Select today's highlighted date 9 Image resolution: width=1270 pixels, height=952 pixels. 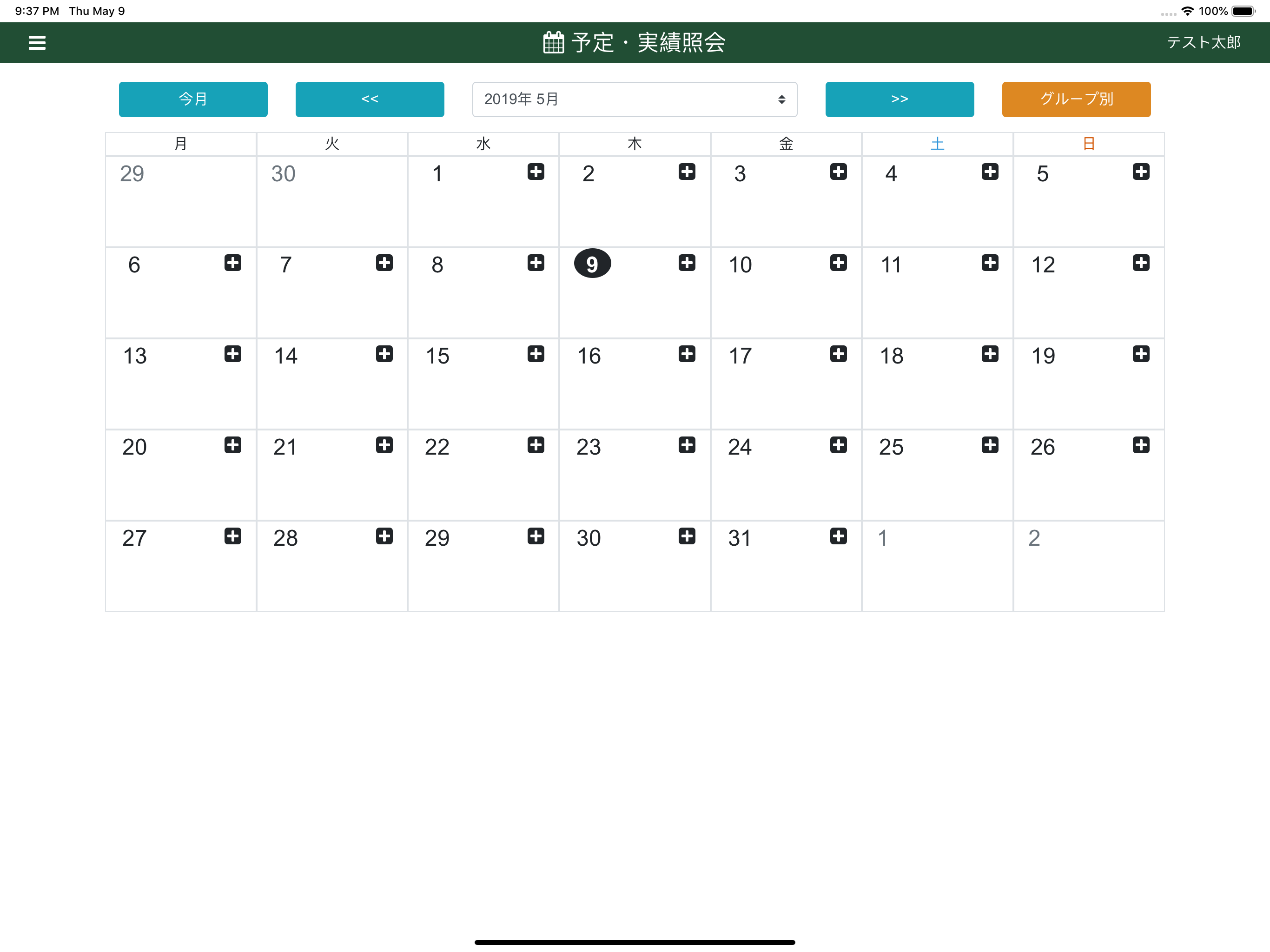click(x=592, y=264)
